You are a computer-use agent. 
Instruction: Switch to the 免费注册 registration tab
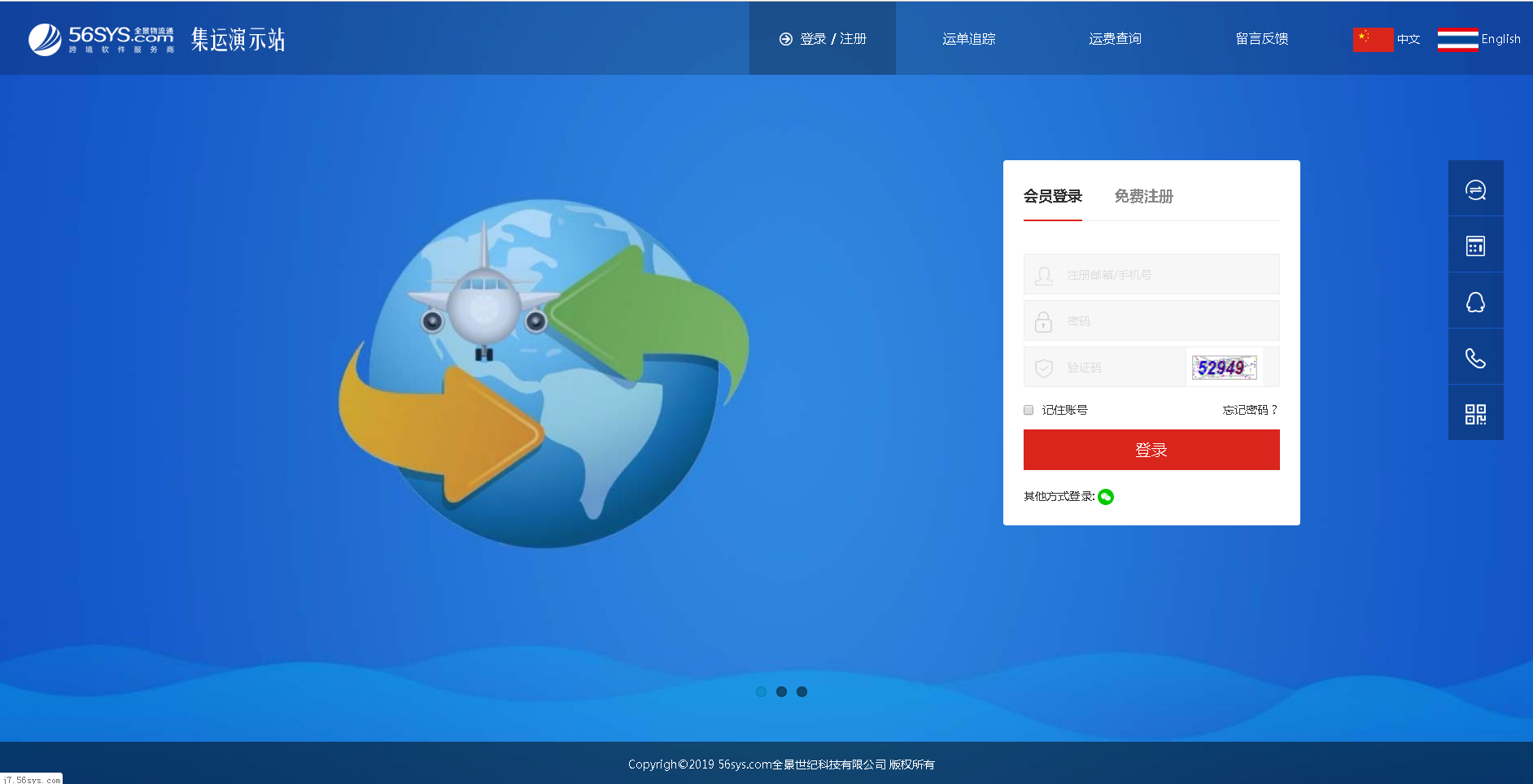1143,196
